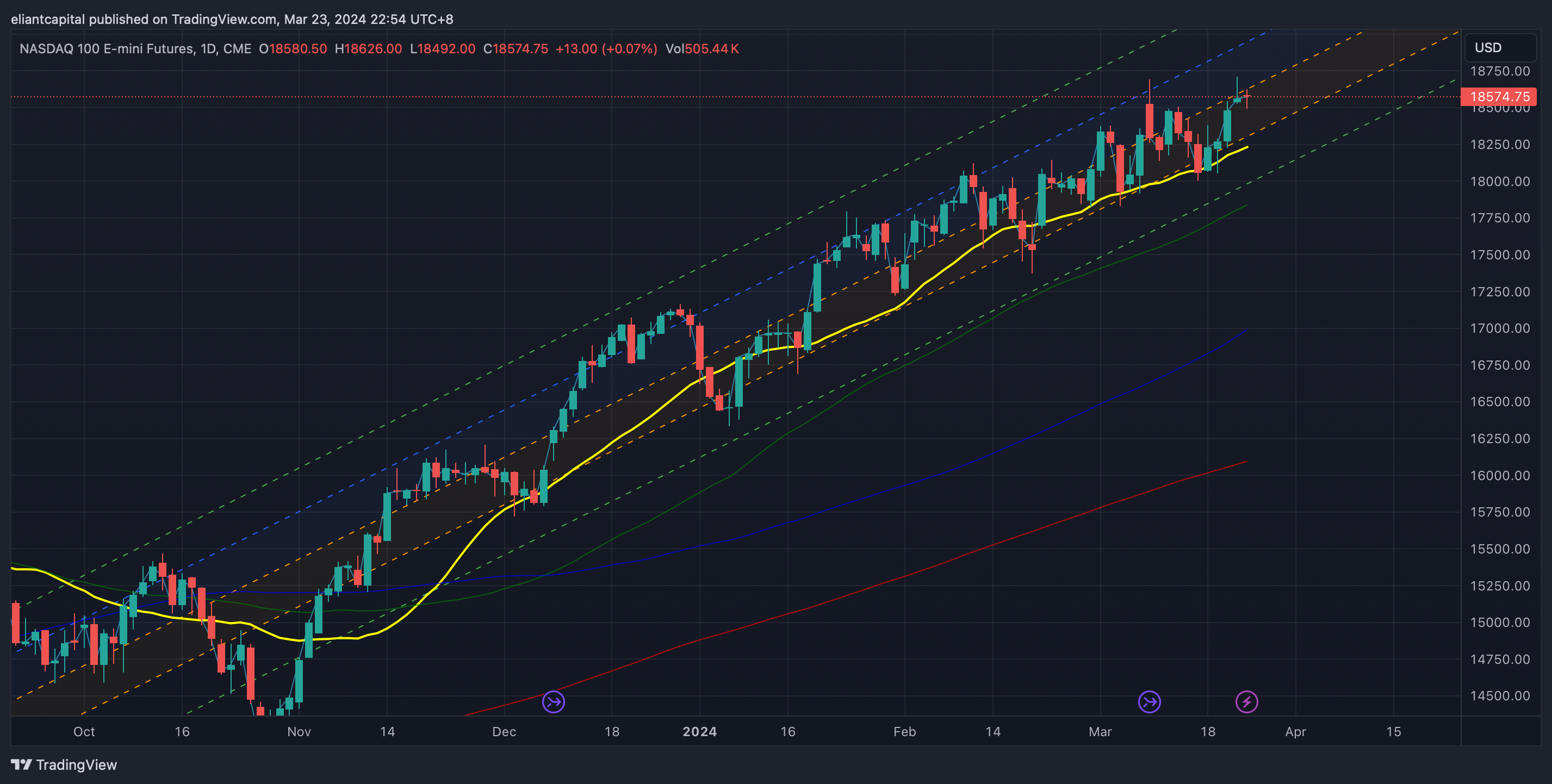Click the Apr label on time axis
This screenshot has width=1552, height=784.
tap(1295, 732)
